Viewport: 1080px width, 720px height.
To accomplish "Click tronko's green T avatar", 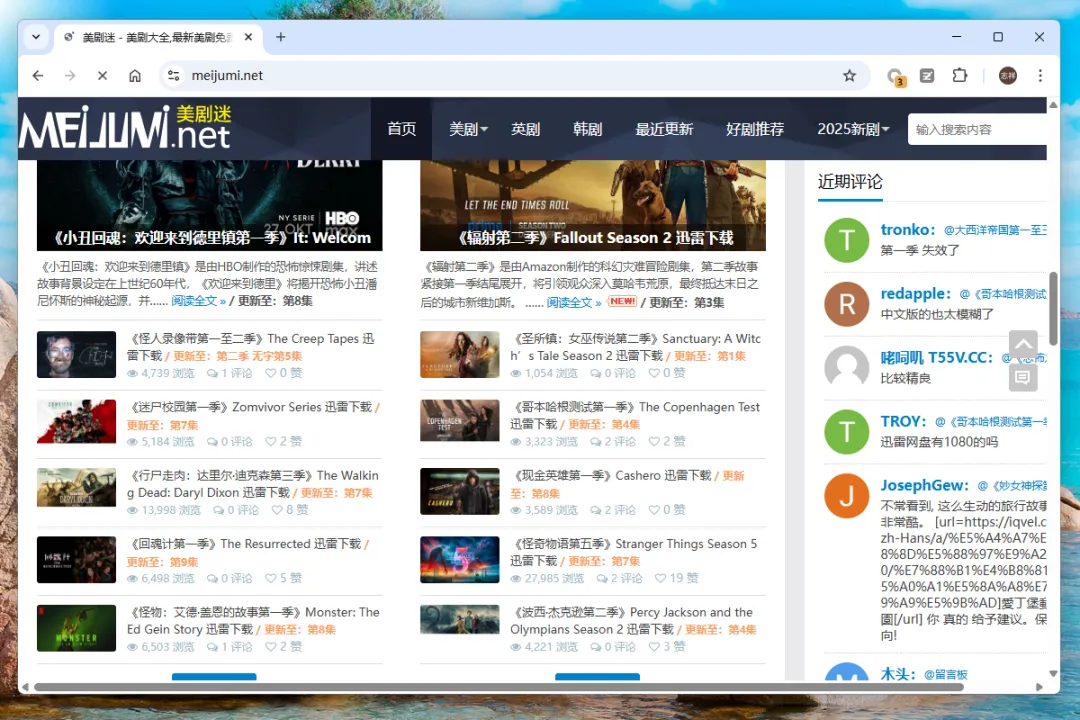I will click(847, 240).
